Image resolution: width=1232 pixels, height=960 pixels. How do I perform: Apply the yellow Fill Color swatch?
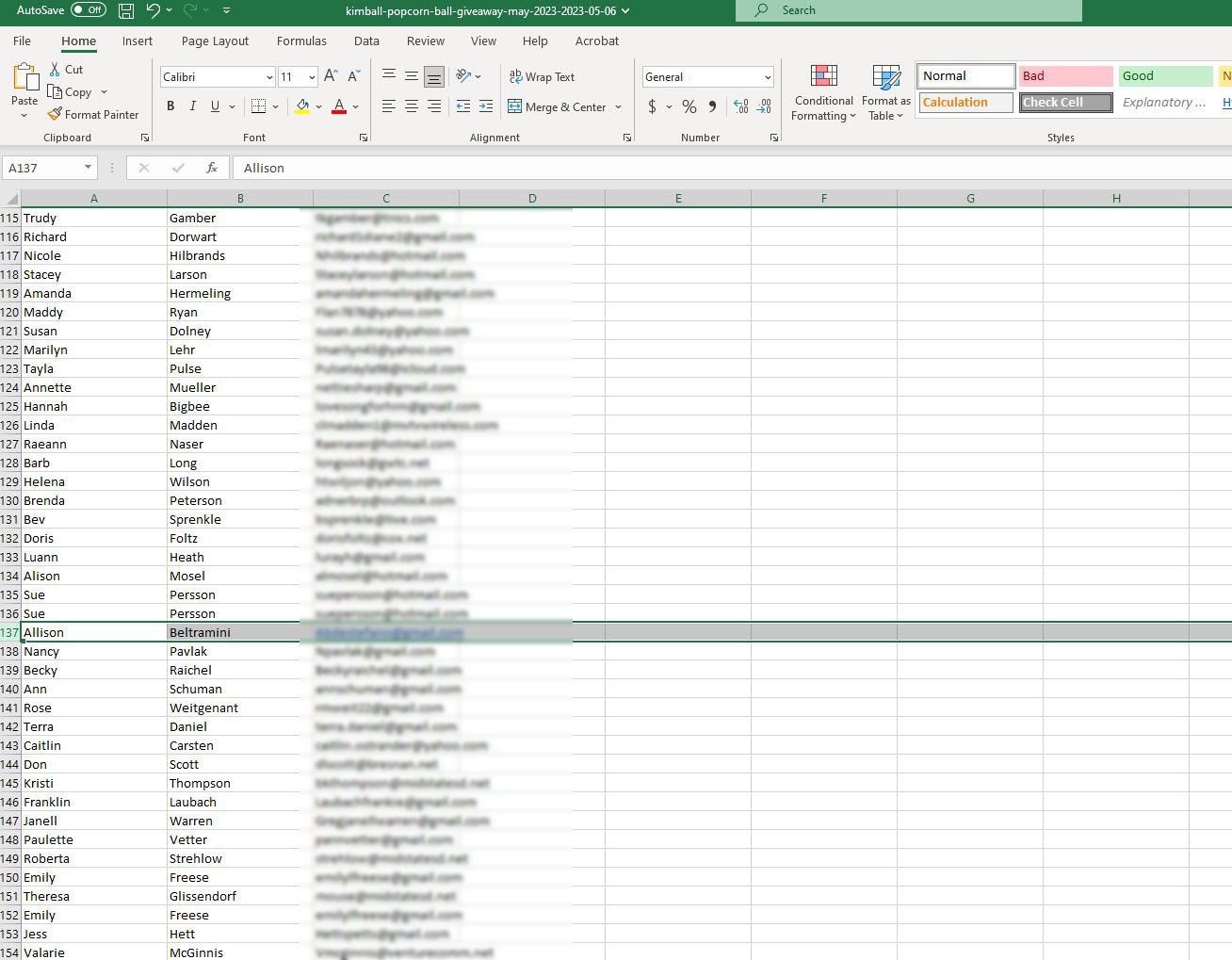pos(302,106)
